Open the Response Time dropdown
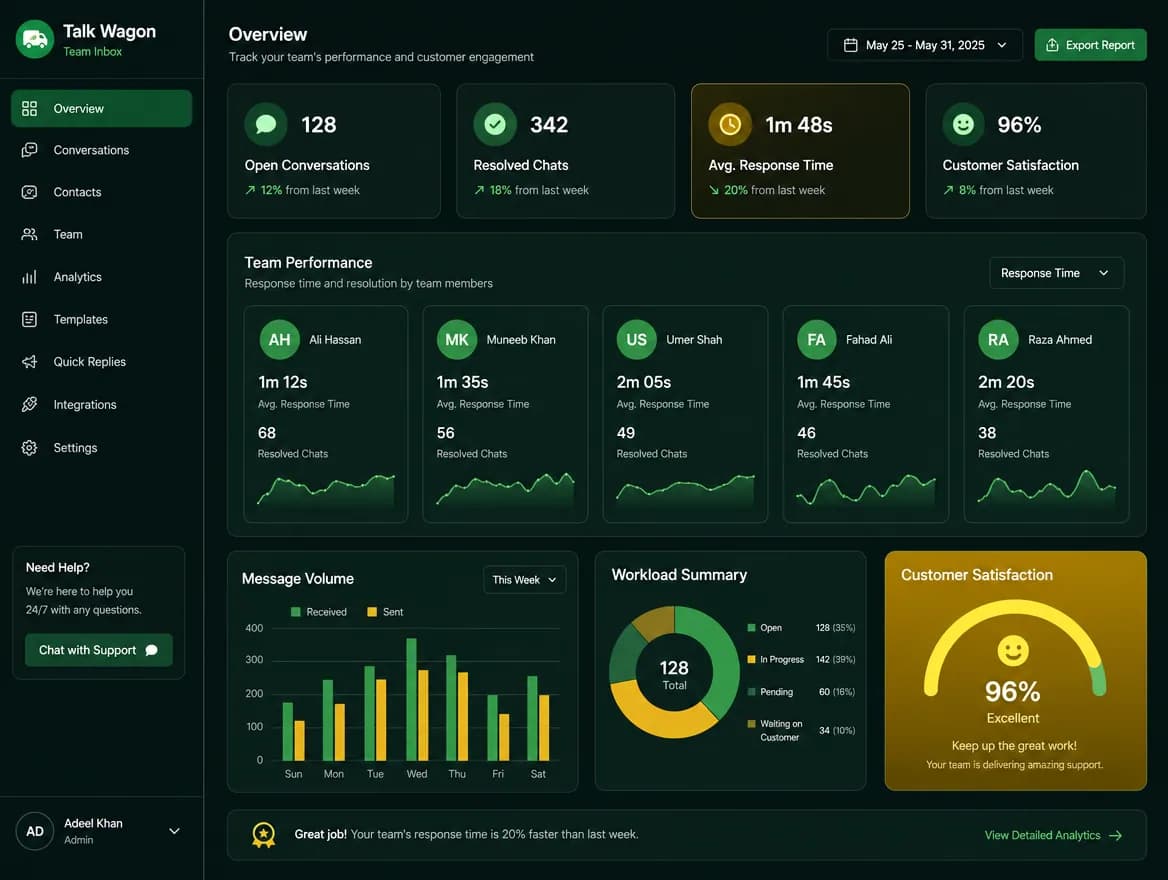The image size is (1168, 880). click(1056, 273)
